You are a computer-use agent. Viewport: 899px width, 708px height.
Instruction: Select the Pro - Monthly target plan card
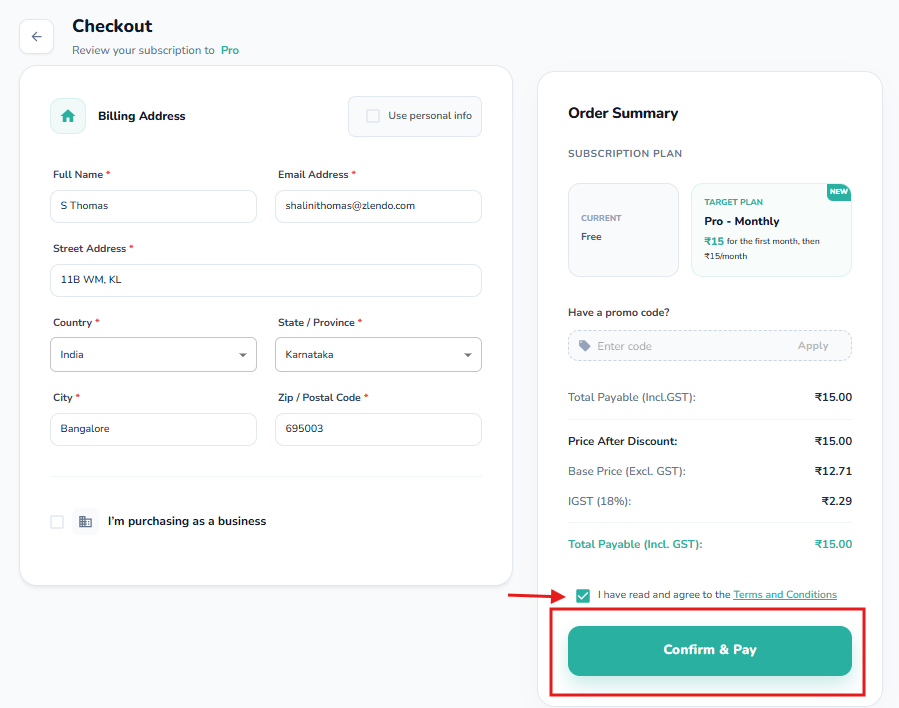pyautogui.click(x=771, y=229)
